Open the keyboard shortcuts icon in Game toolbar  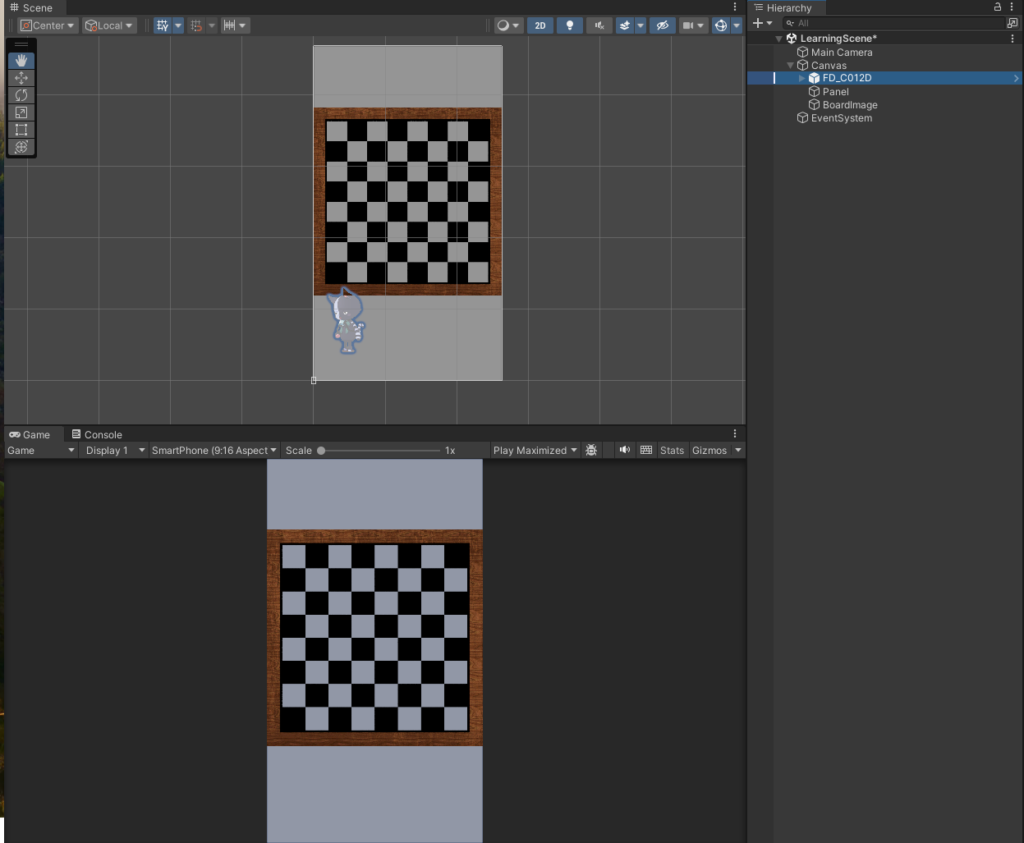[x=646, y=450]
